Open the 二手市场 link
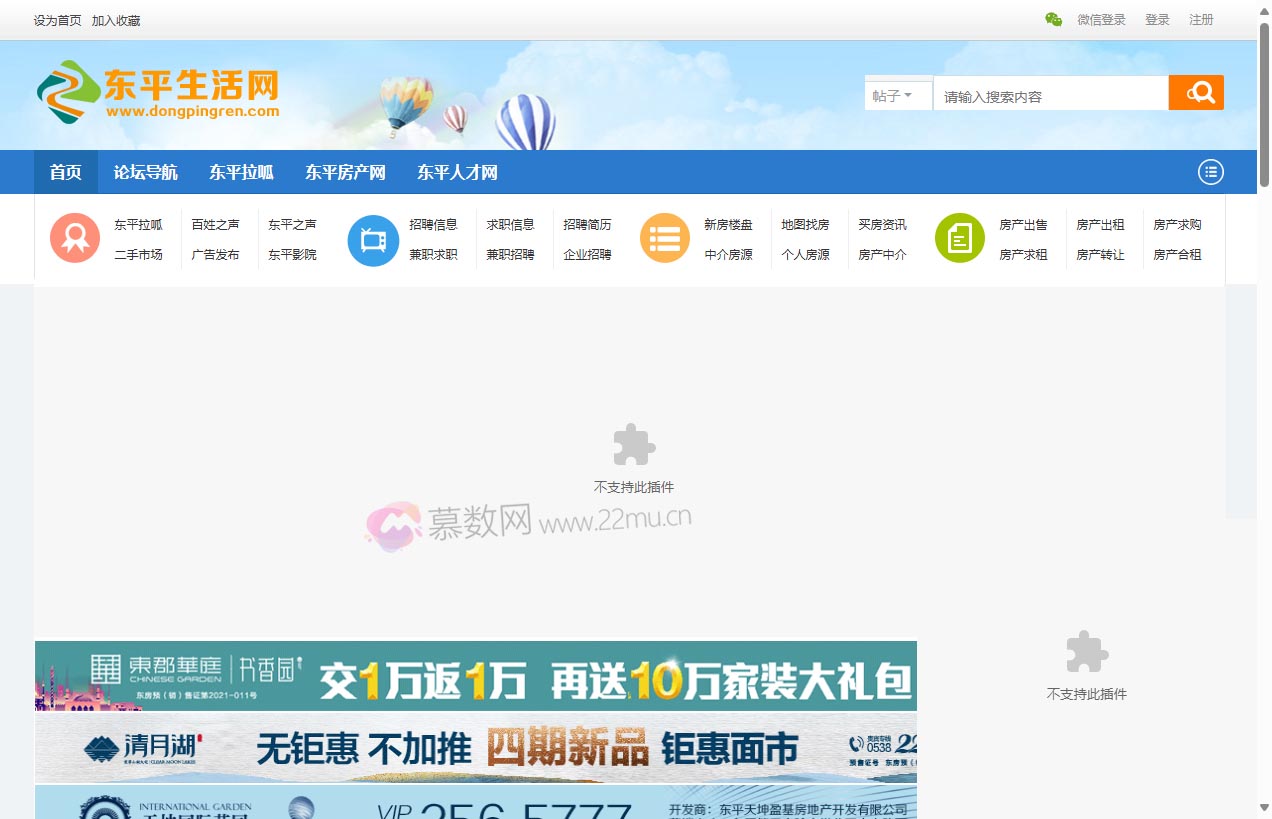The width and height of the screenshot is (1272, 819). tap(139, 255)
